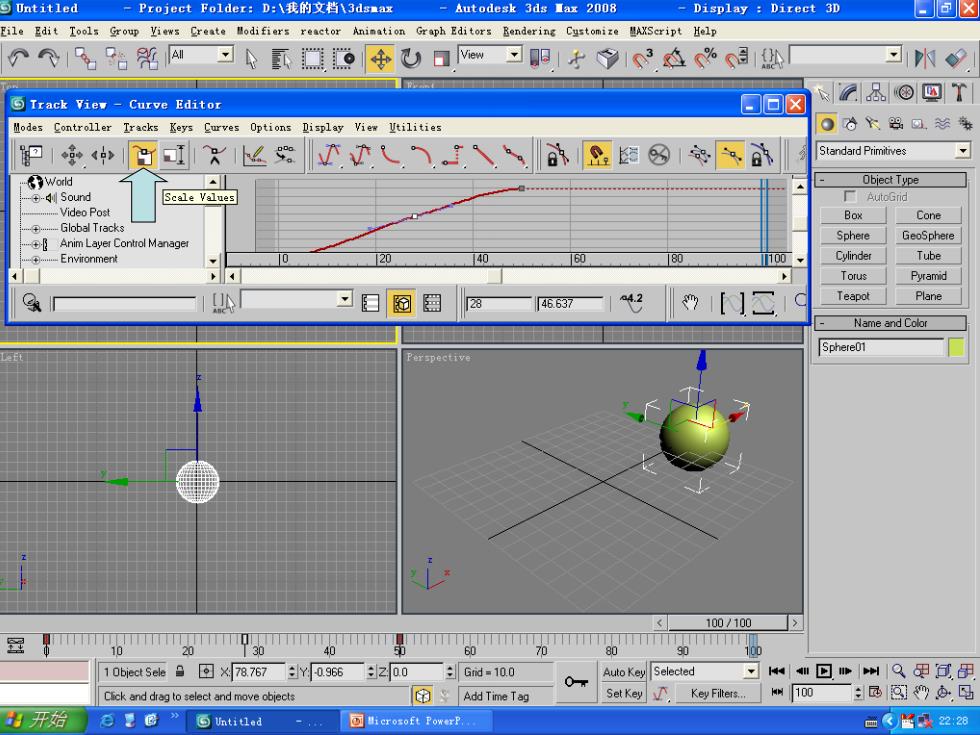Select the Select and Move tool
Viewport: 980px width, 735px height.
click(380, 59)
